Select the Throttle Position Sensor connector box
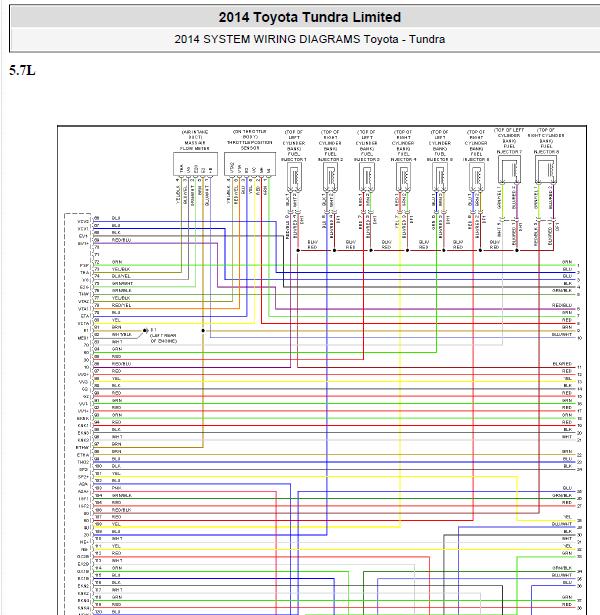 pos(250,164)
